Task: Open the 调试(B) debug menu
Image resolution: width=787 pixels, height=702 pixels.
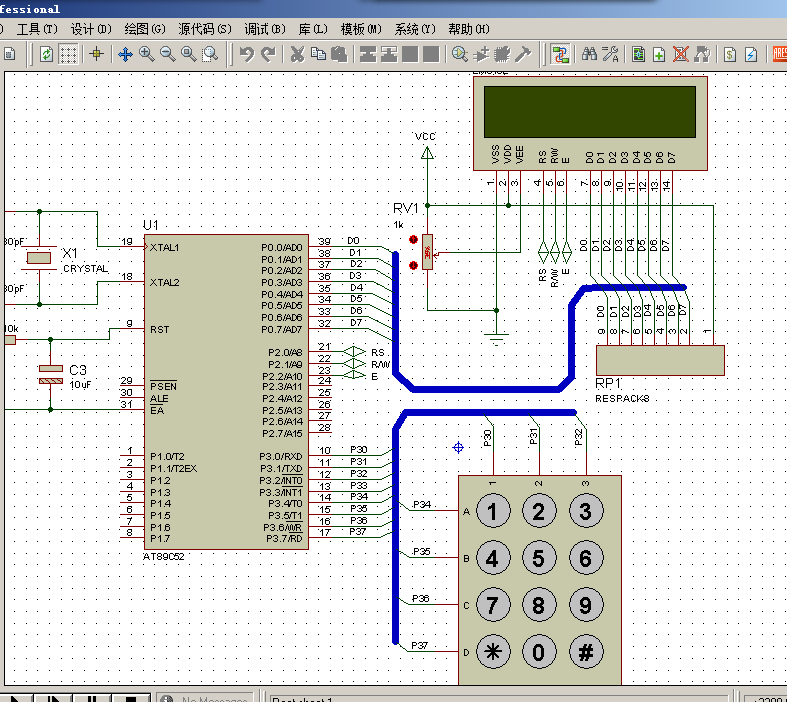Action: pos(264,29)
